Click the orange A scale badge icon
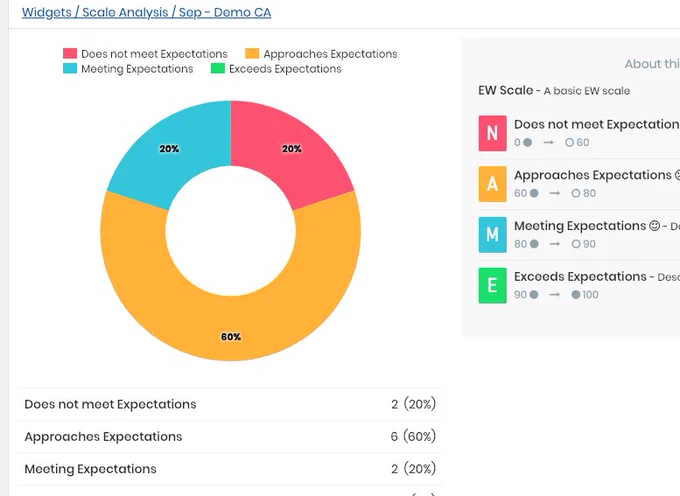Screen dimensions: 680x496 coord(493,184)
